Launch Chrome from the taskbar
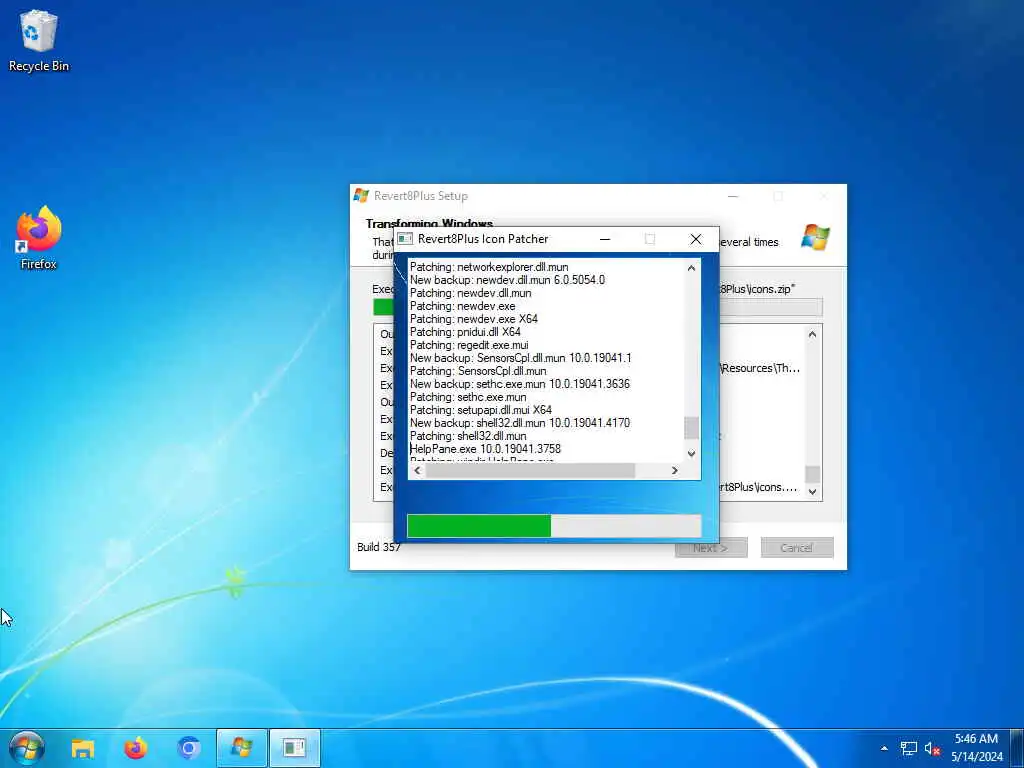The width and height of the screenshot is (1024, 768). [x=189, y=748]
